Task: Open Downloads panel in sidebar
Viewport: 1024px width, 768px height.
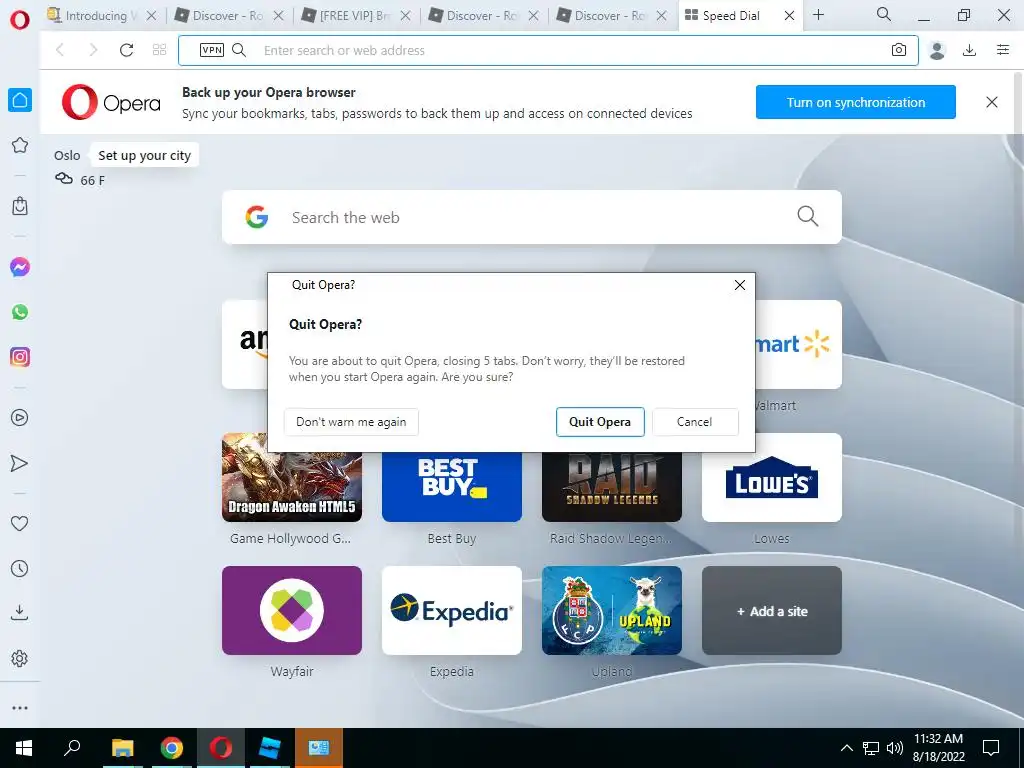Action: tap(20, 613)
